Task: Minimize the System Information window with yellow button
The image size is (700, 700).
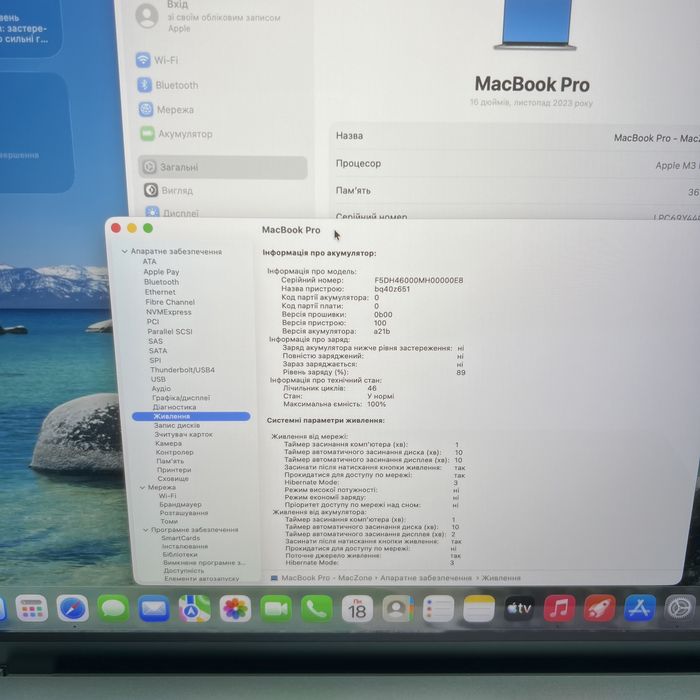Action: (132, 228)
